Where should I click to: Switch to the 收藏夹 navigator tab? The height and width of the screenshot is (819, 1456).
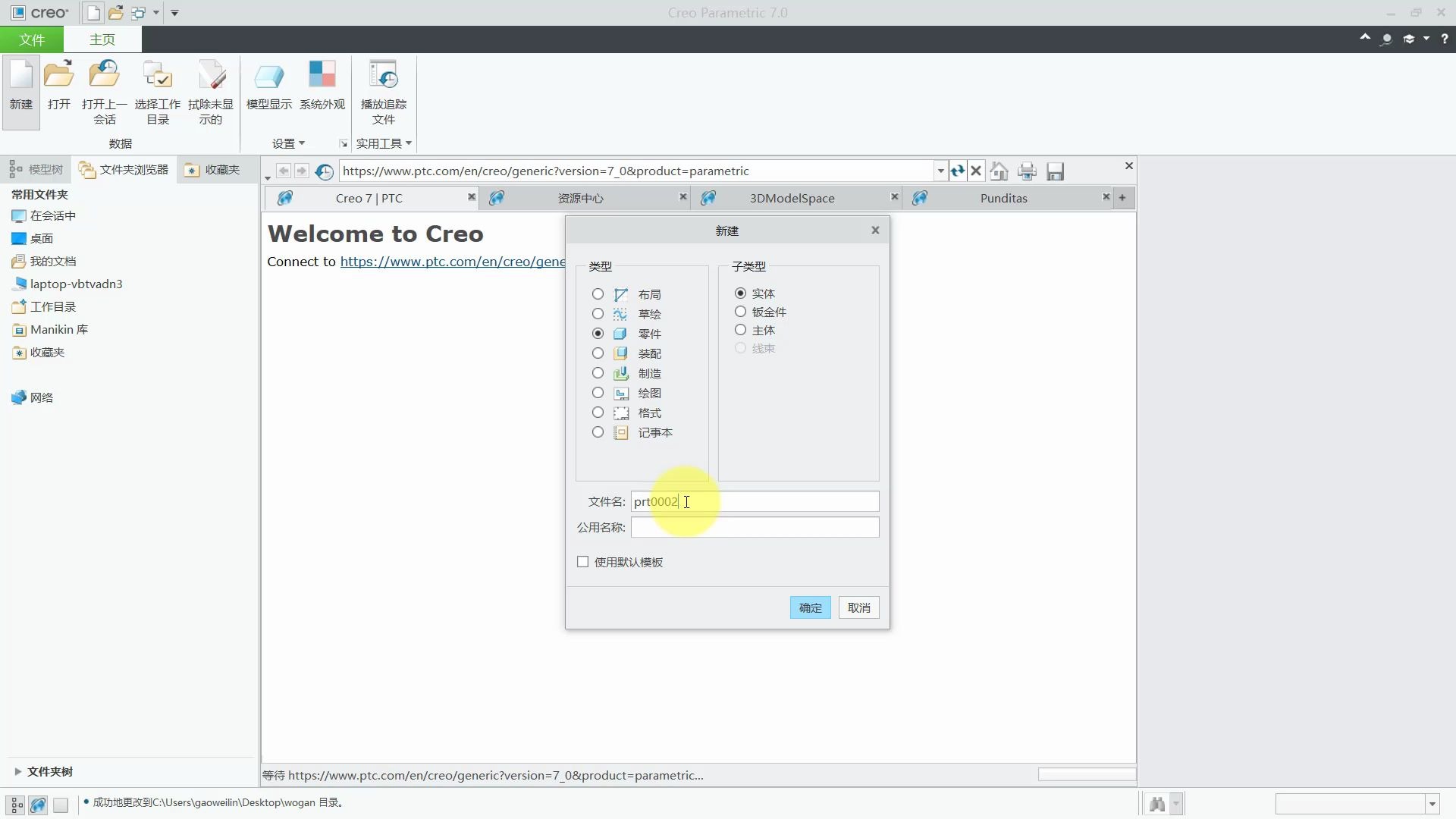click(x=212, y=170)
